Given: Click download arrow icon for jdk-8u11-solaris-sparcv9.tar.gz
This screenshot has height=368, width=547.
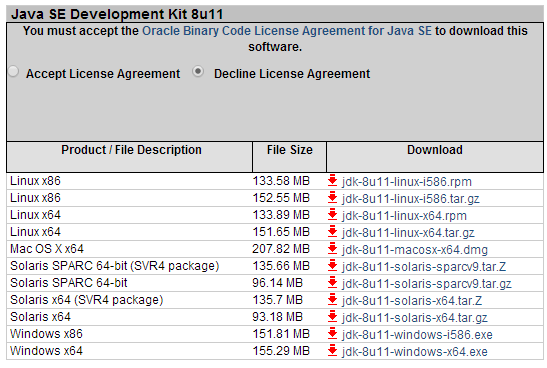Looking at the screenshot, I should pos(332,283).
